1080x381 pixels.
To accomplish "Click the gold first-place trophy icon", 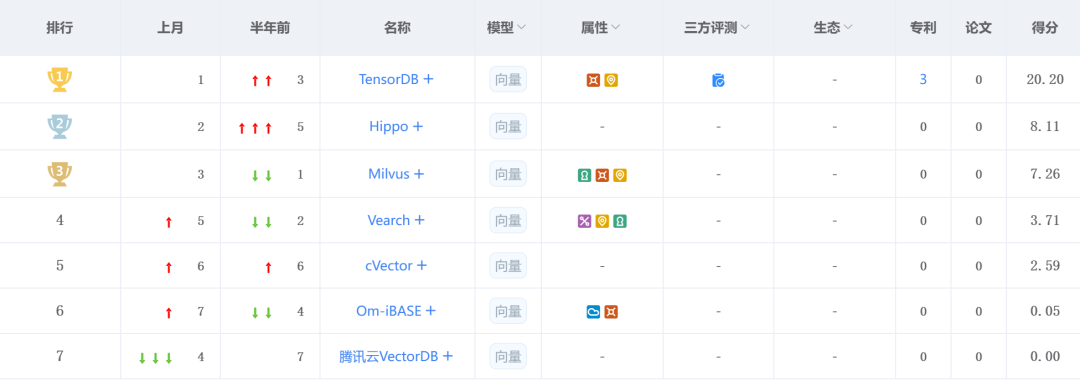I will tap(59, 80).
